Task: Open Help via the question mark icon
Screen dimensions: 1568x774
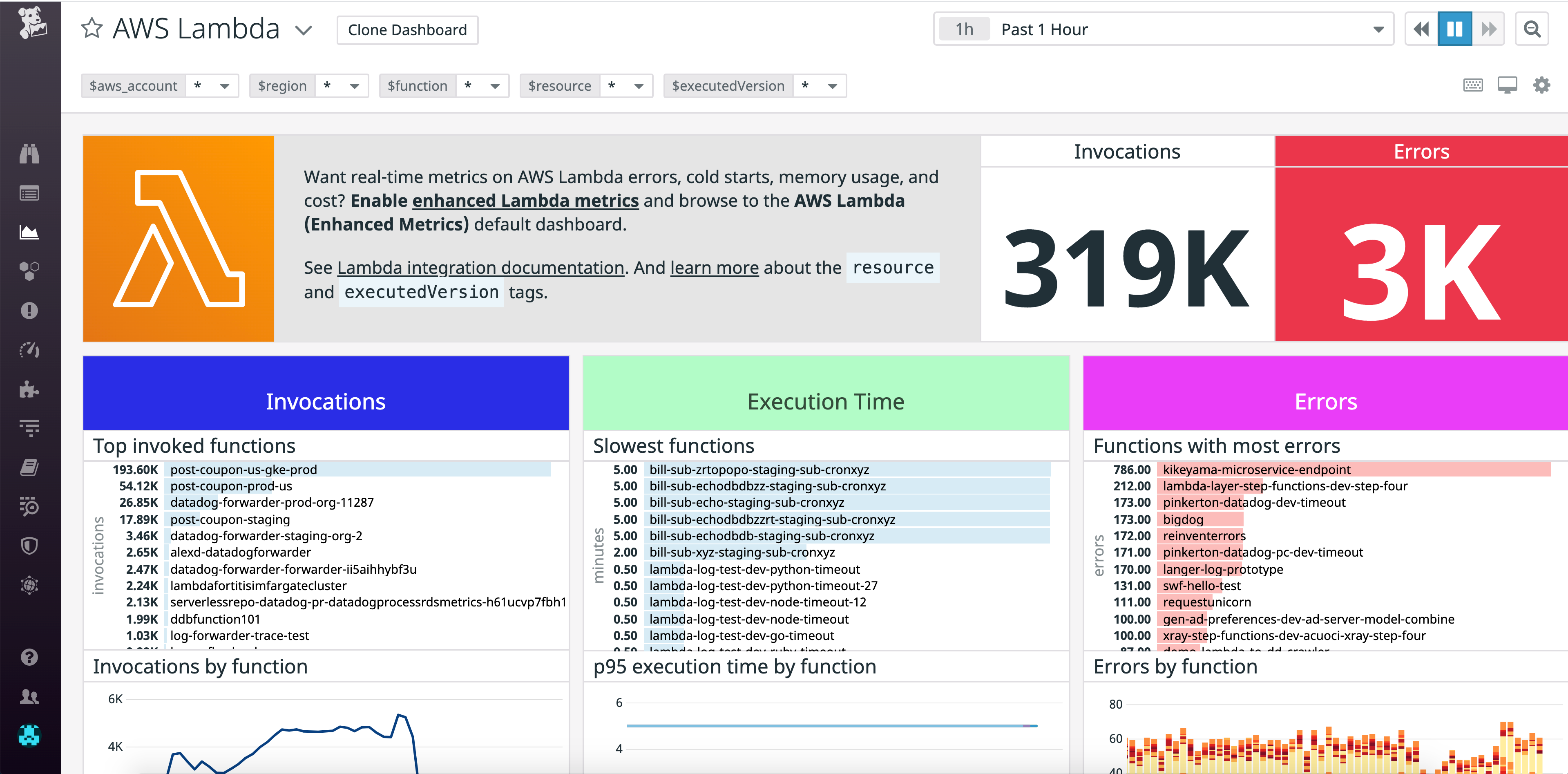Action: pyautogui.click(x=29, y=656)
